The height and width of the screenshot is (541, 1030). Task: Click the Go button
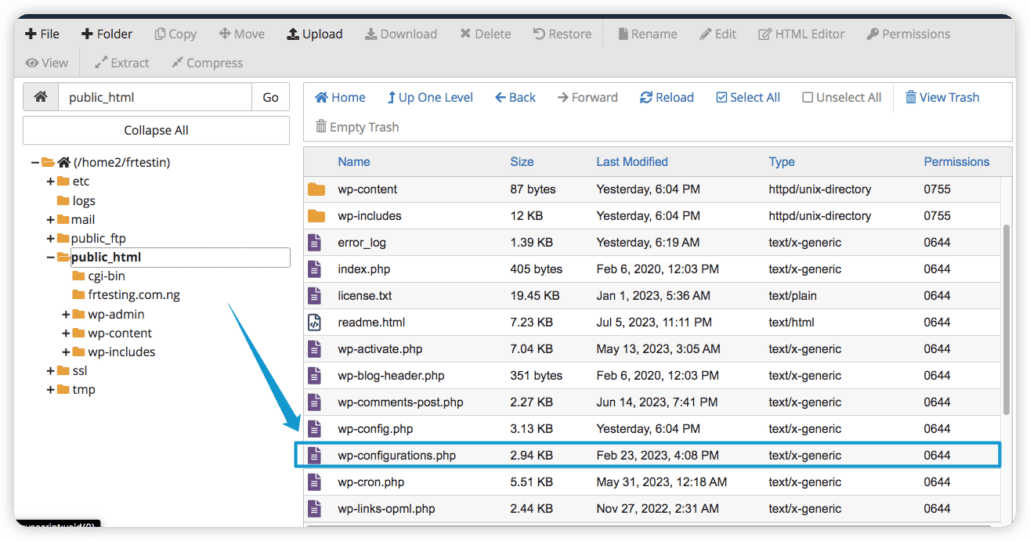tap(270, 97)
